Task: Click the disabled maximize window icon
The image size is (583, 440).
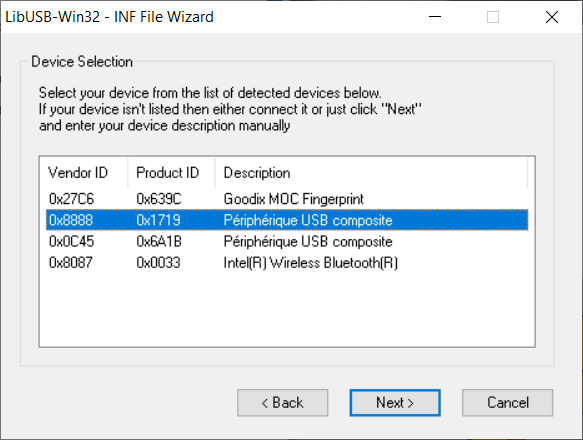Action: coord(493,17)
